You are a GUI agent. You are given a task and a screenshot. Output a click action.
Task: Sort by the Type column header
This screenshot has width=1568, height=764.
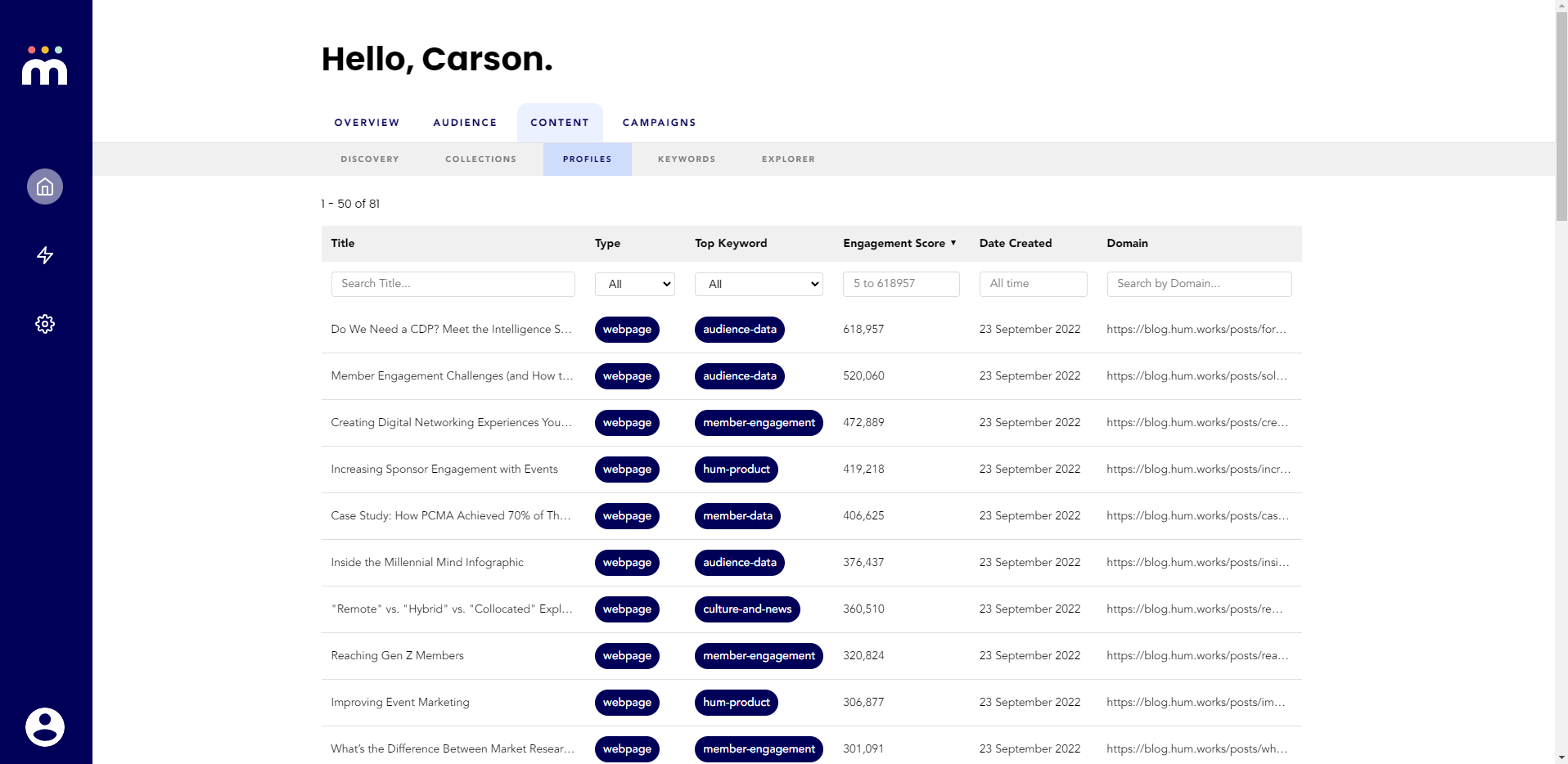[607, 243]
